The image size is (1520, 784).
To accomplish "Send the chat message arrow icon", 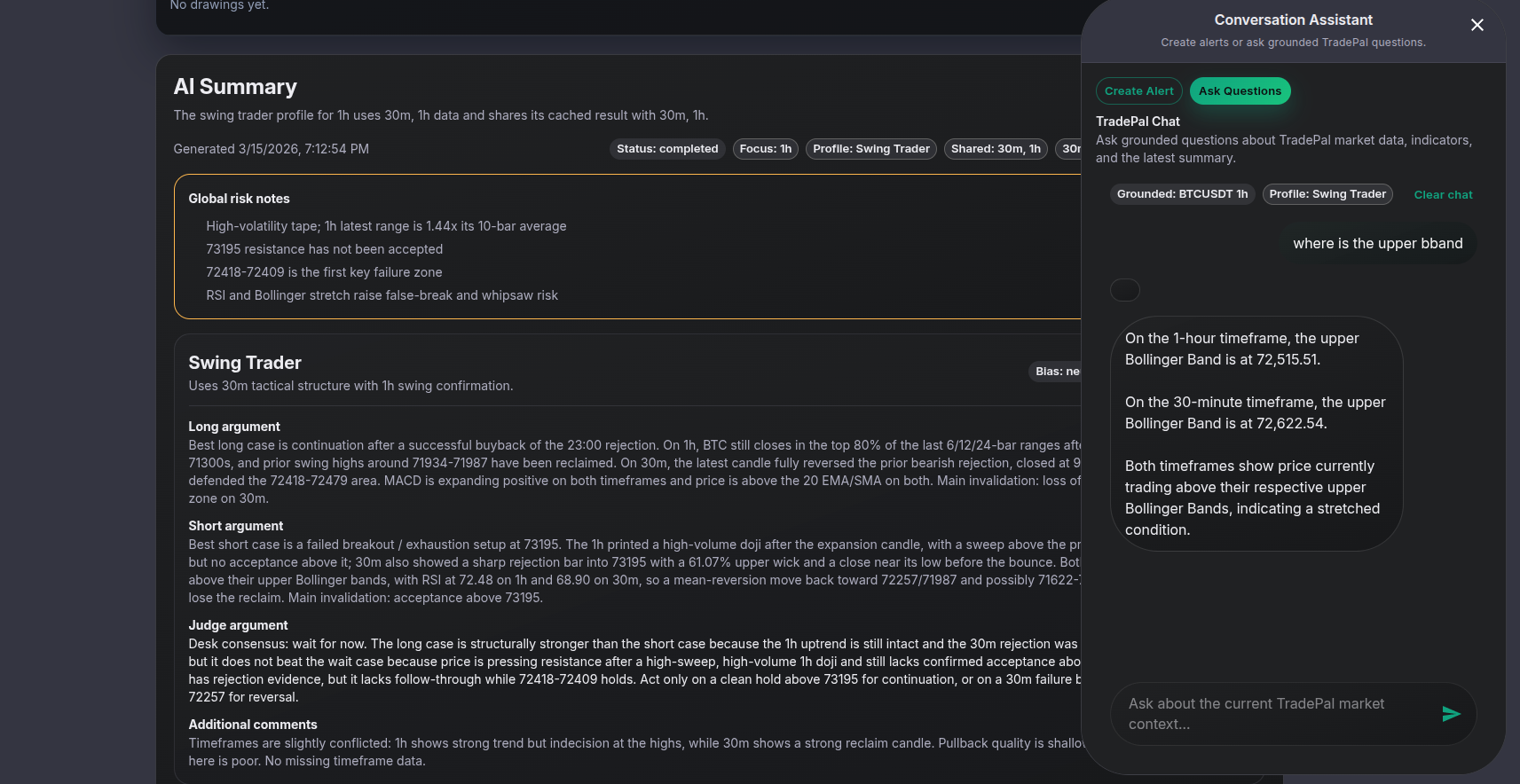I will pyautogui.click(x=1451, y=714).
